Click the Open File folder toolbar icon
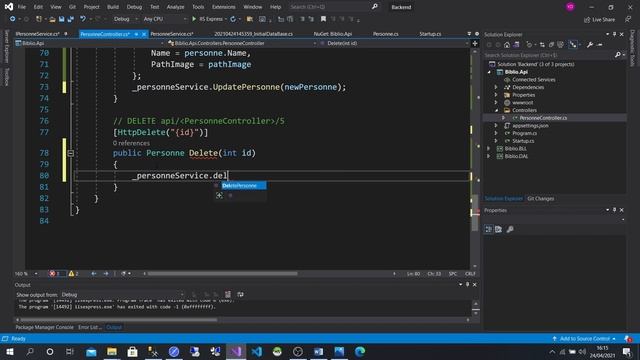The height and width of the screenshot is (360, 640). 52,19
